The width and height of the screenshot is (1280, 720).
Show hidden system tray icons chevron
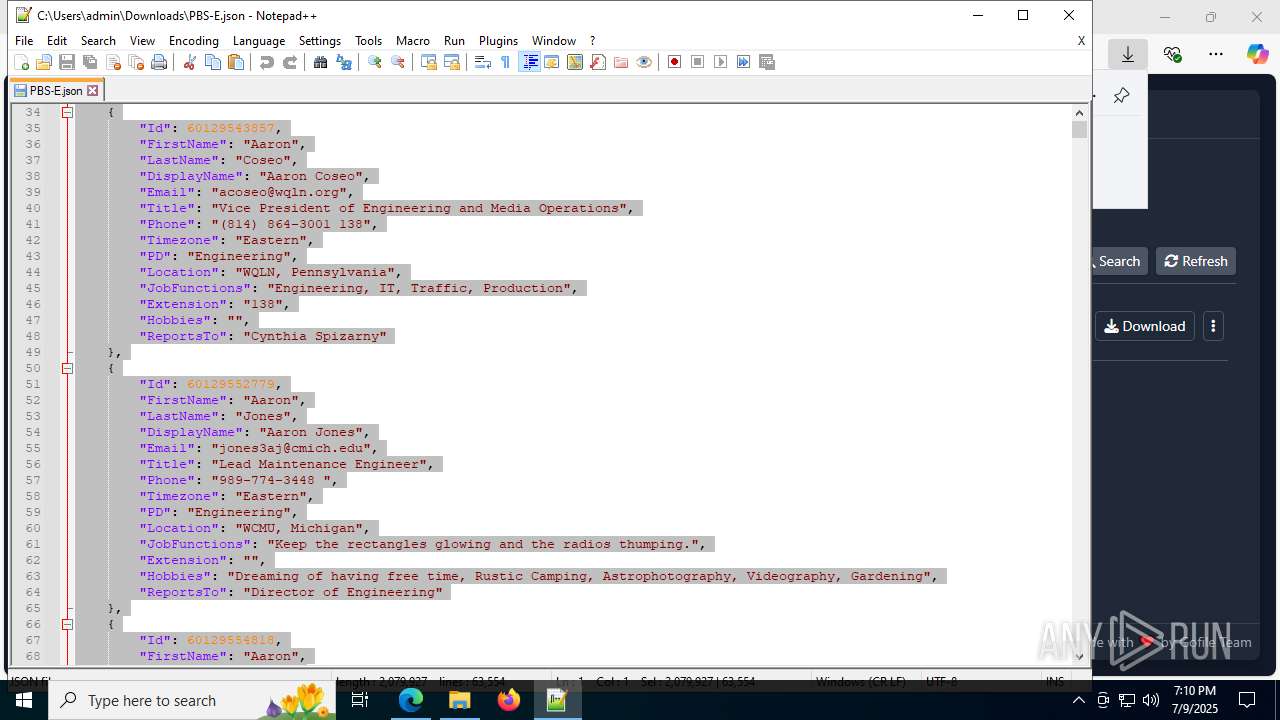[x=1079, y=700]
